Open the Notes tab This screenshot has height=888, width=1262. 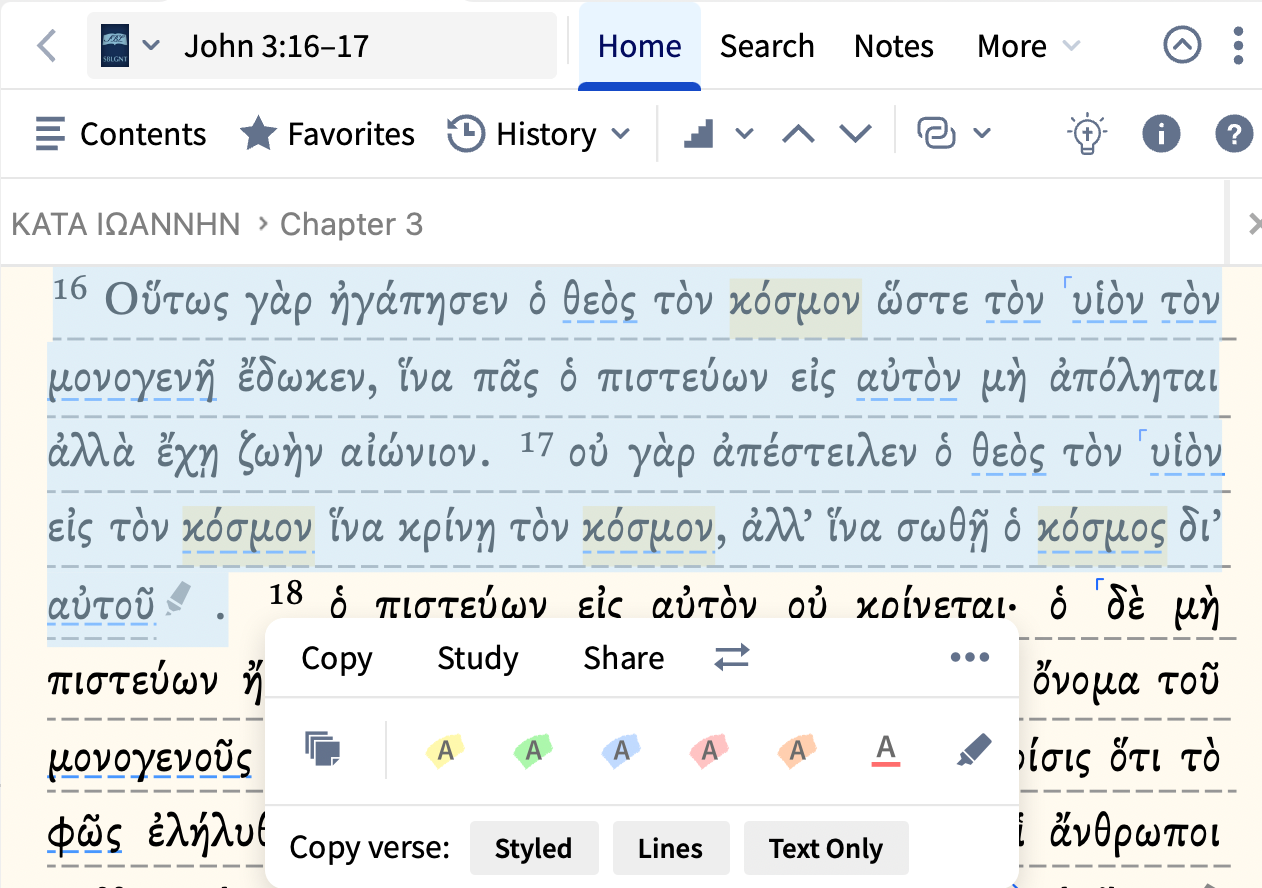[894, 46]
